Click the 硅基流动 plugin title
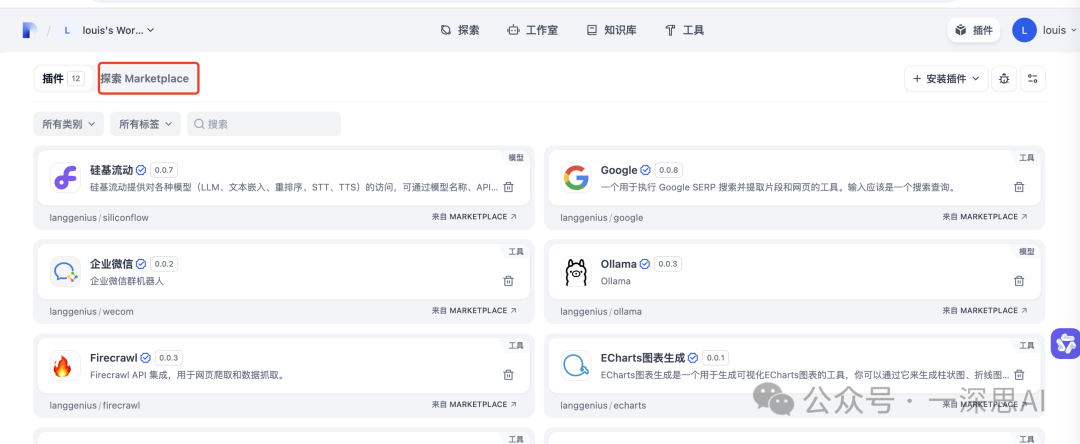 pyautogui.click(x=112, y=170)
